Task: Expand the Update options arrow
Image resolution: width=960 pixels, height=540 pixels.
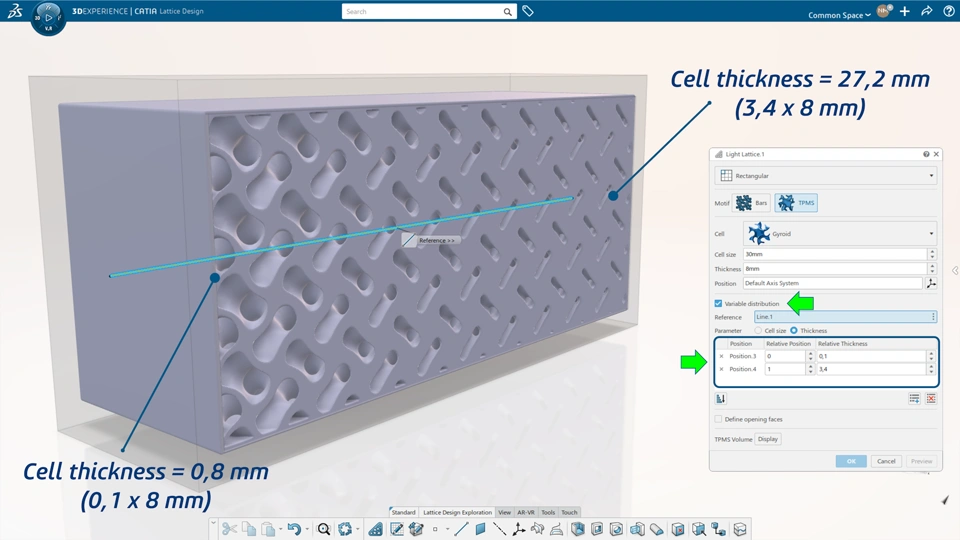Action: point(358,529)
